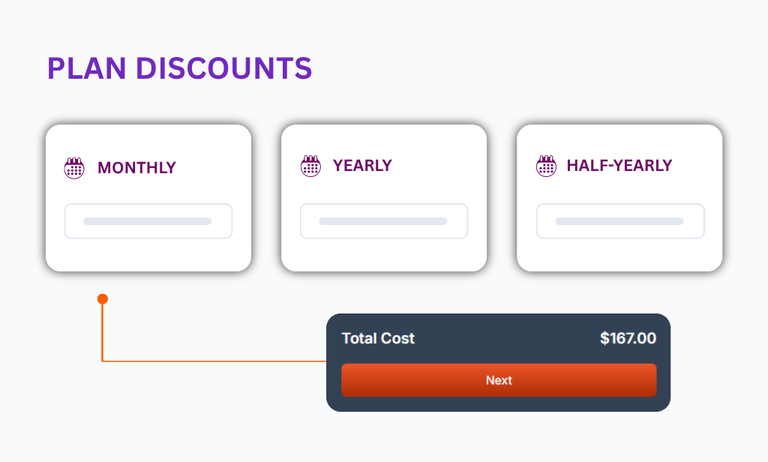Screen dimensions: 768x462
Task: Select the MONTHLY plan card
Action: pos(148,198)
